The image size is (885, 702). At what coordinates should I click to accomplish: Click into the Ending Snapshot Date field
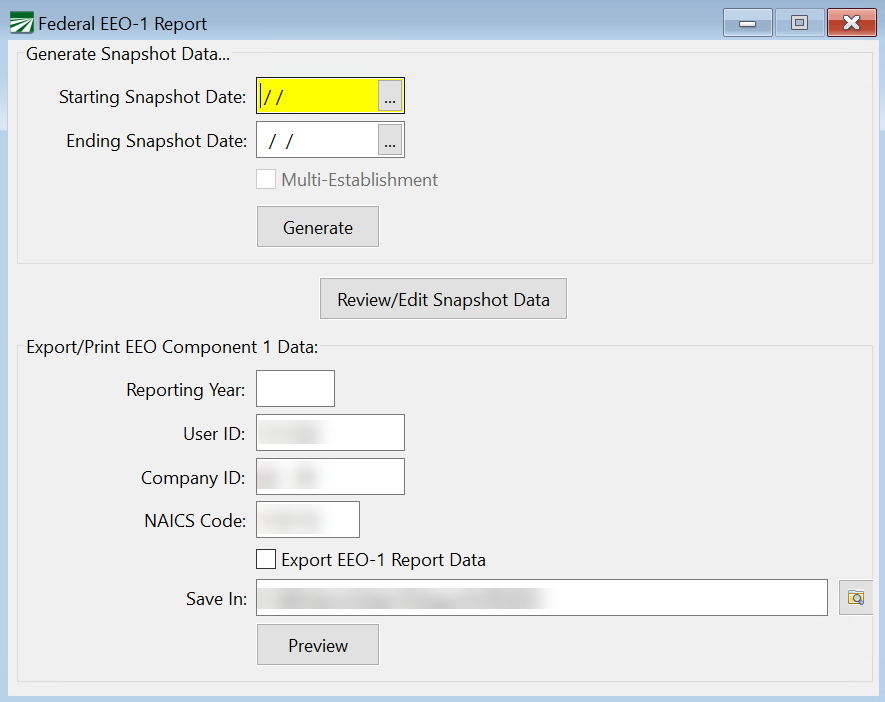318,141
